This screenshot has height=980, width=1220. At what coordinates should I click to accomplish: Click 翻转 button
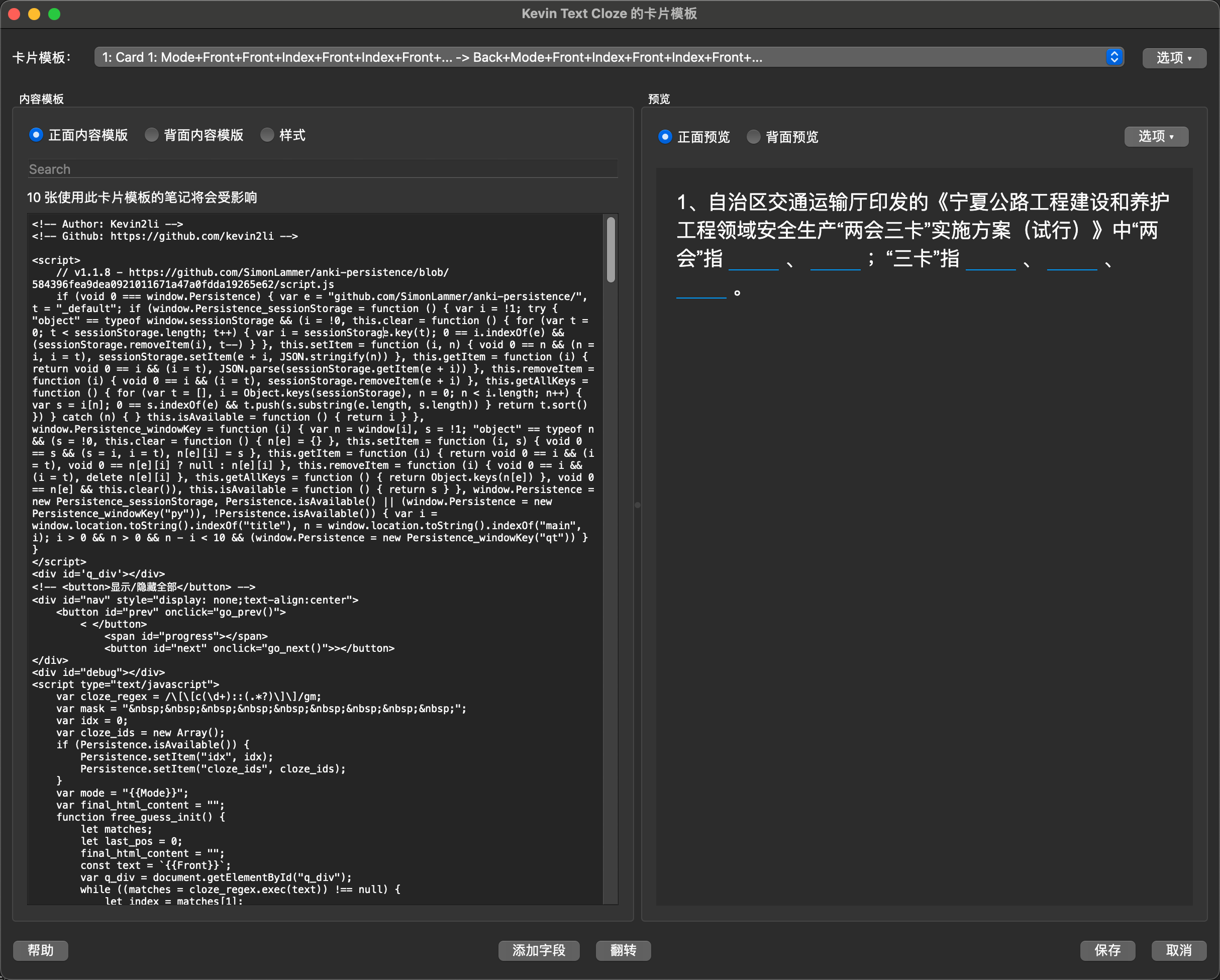tap(623, 950)
